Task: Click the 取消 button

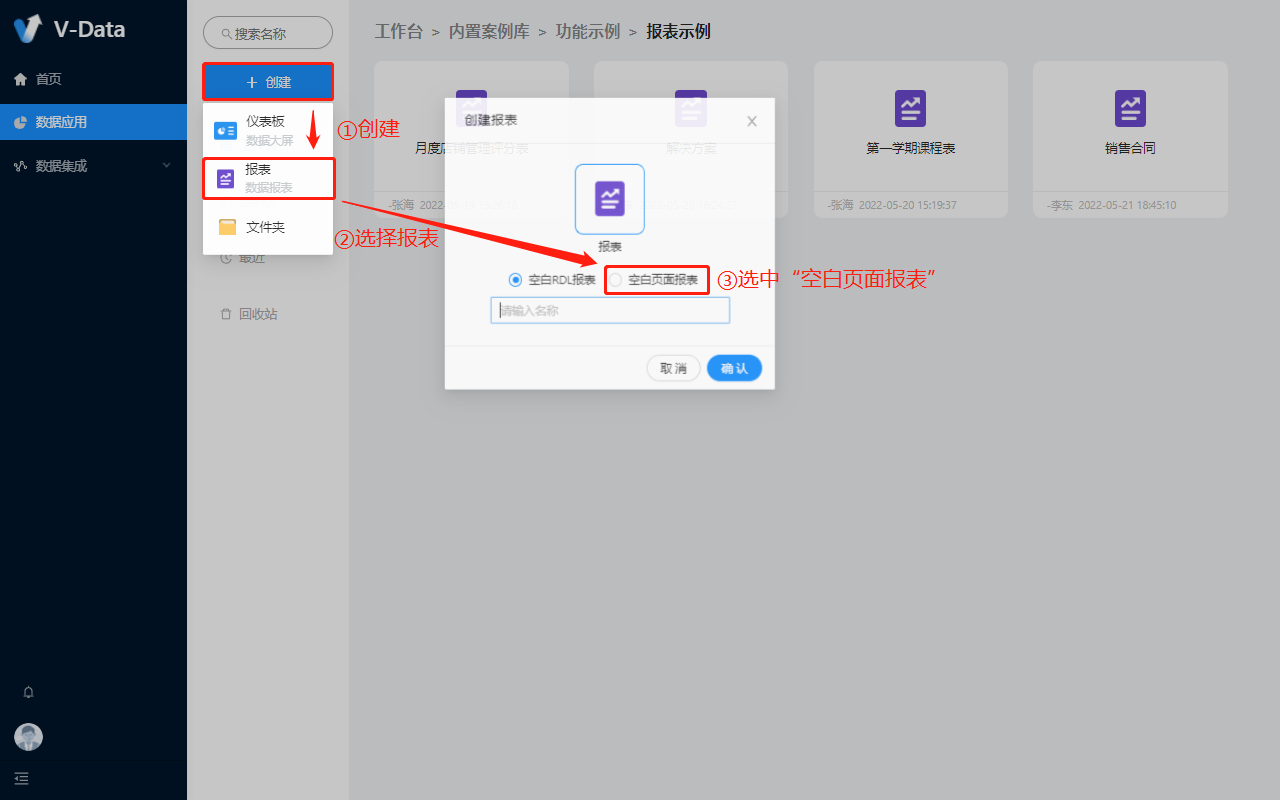Action: (x=673, y=368)
